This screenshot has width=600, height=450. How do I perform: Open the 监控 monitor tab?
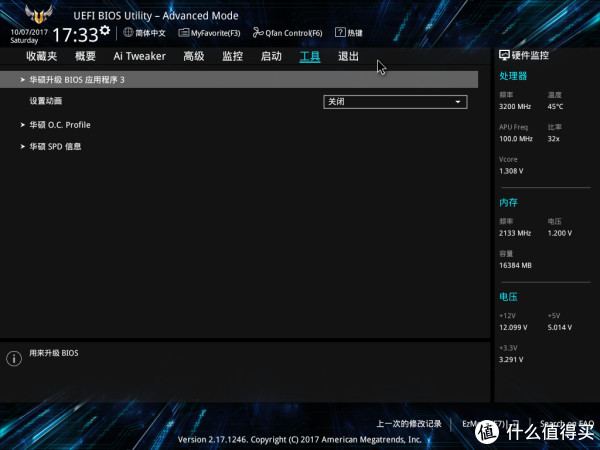(232, 56)
